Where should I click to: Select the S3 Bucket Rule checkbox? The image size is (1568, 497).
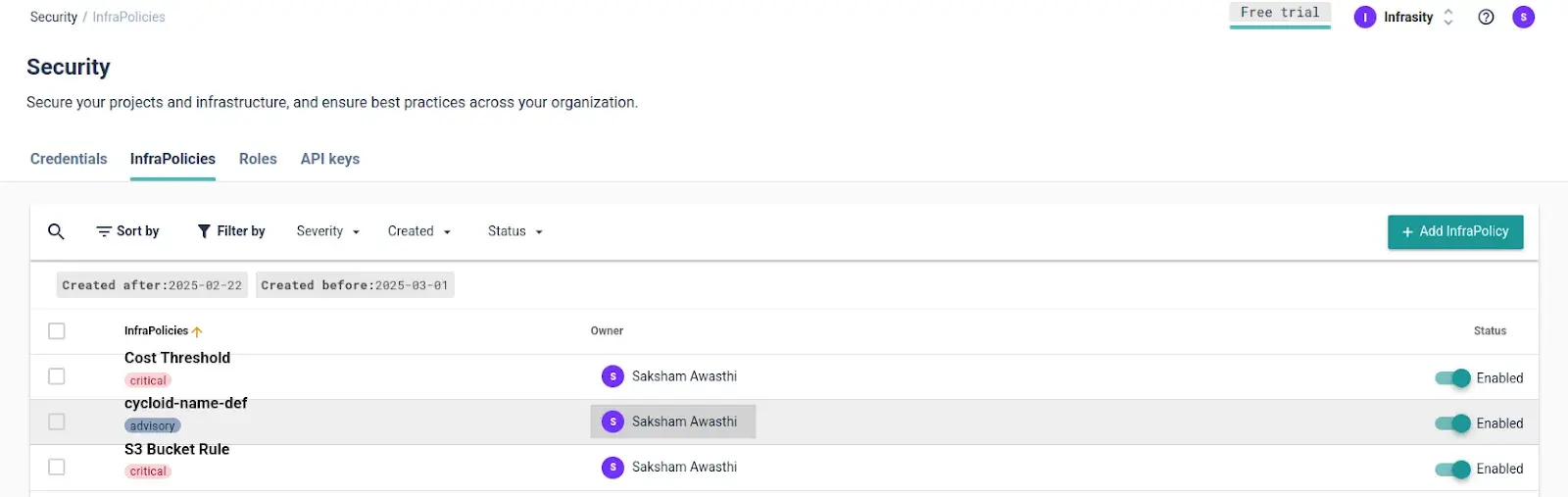click(57, 468)
